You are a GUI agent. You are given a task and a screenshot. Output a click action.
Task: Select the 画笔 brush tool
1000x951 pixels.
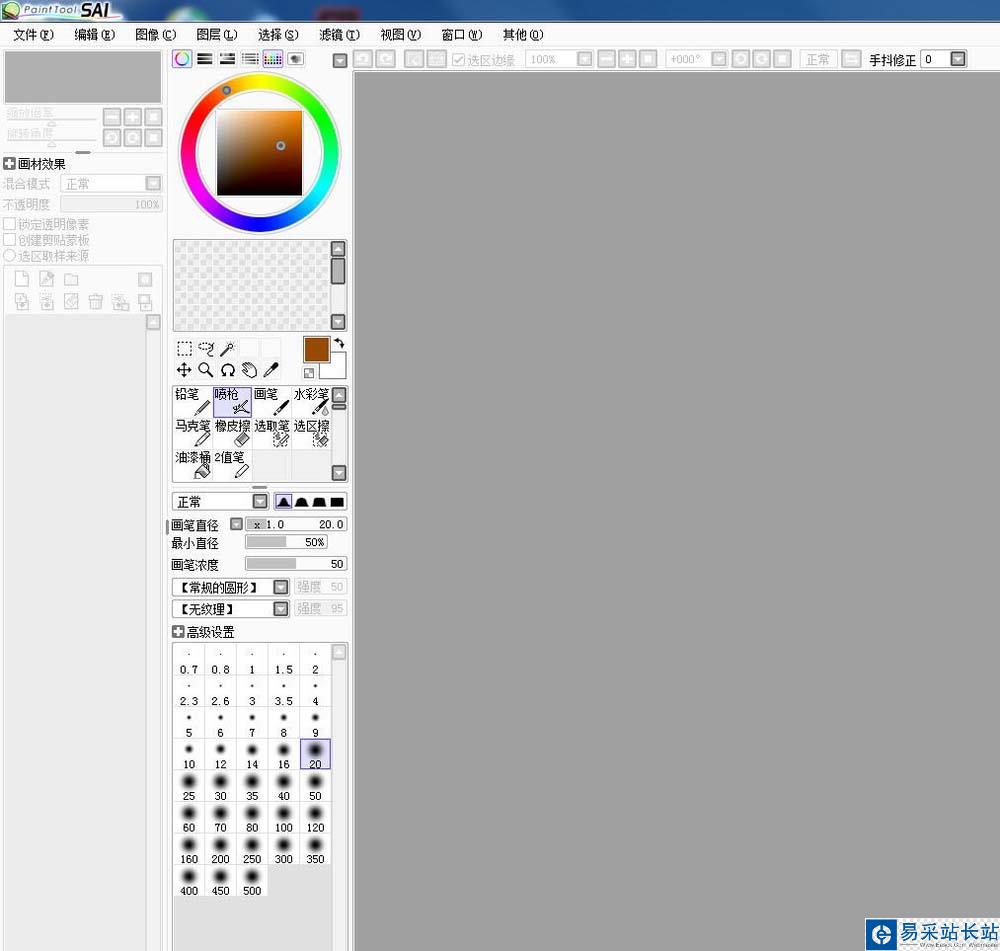[x=272, y=402]
